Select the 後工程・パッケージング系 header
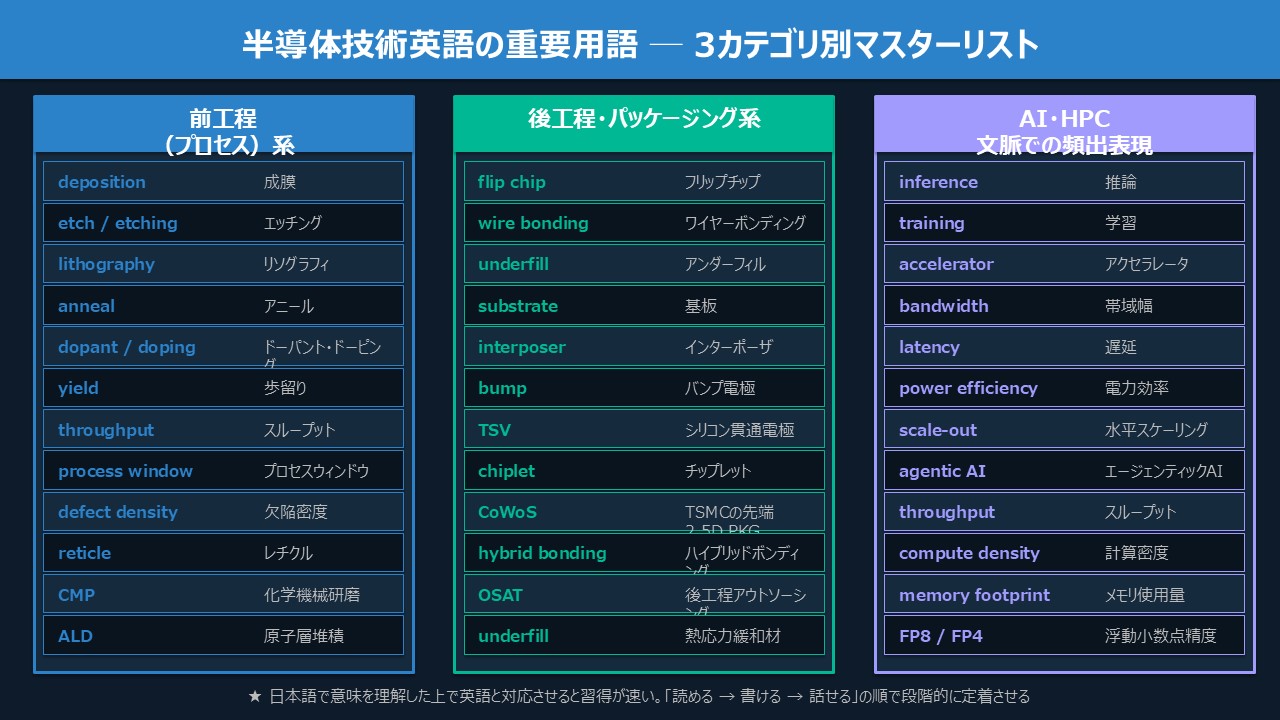1280x720 pixels. (644, 125)
